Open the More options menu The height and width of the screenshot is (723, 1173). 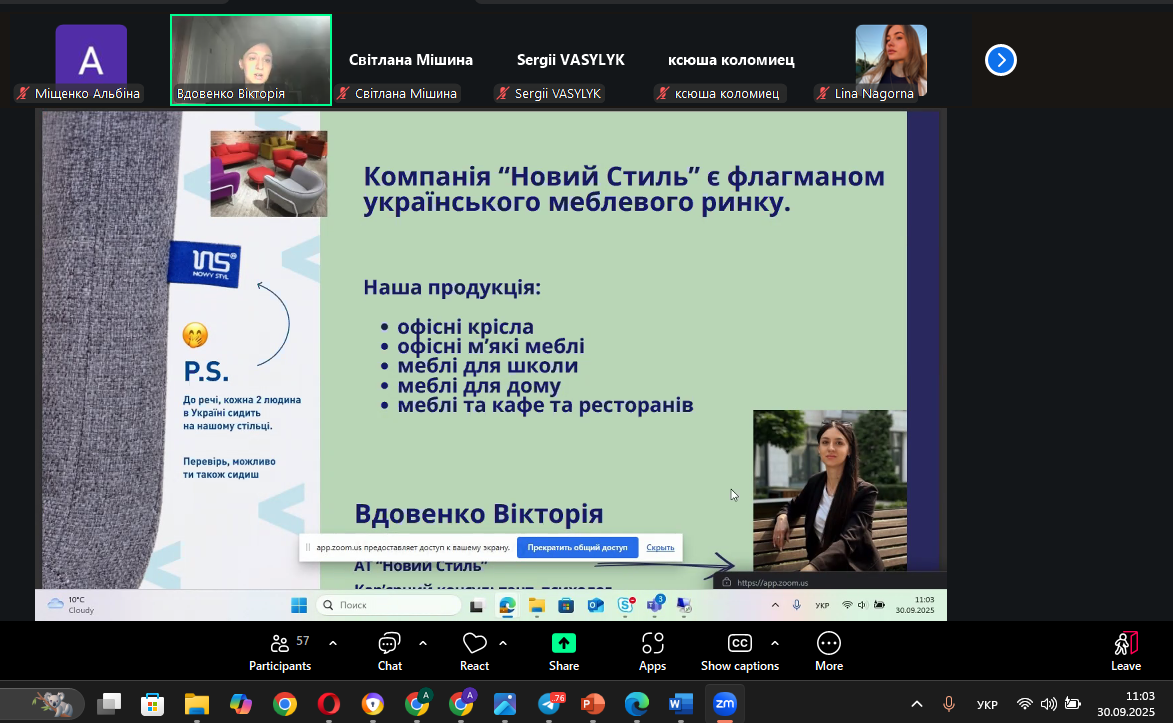(x=828, y=650)
